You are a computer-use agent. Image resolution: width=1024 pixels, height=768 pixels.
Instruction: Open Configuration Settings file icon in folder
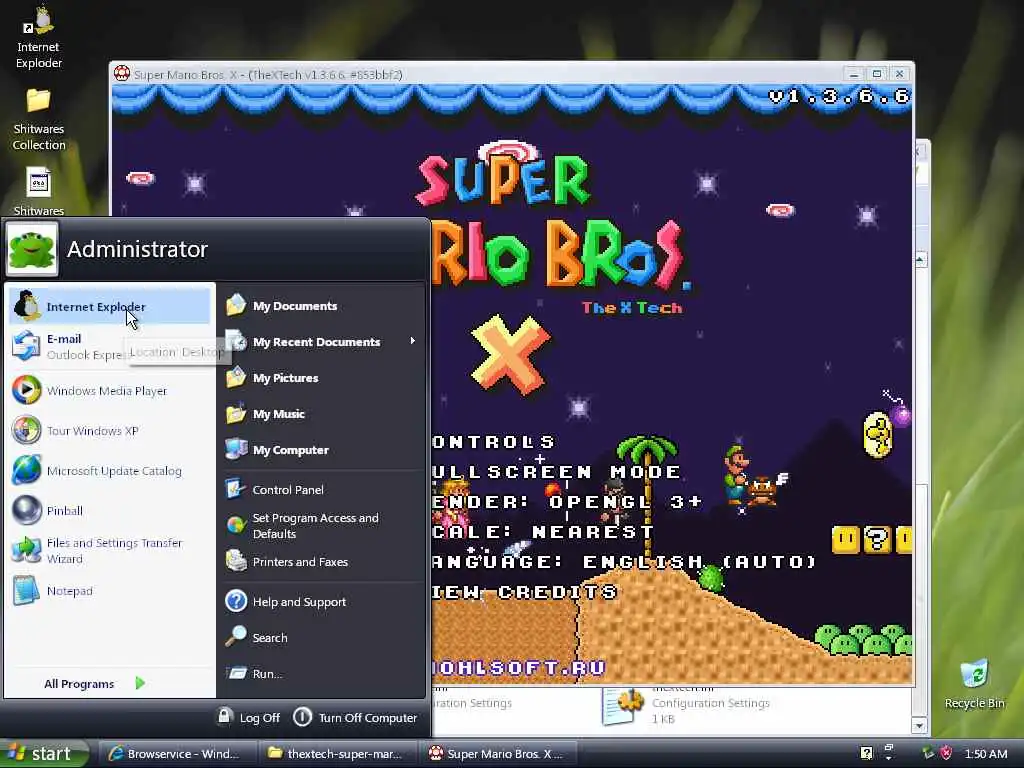[x=622, y=707]
